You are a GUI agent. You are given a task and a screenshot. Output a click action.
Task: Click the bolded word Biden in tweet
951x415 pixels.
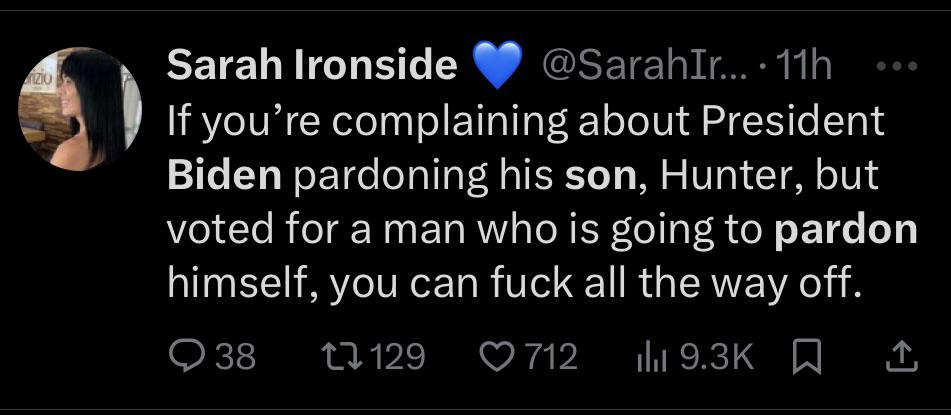click(x=225, y=176)
